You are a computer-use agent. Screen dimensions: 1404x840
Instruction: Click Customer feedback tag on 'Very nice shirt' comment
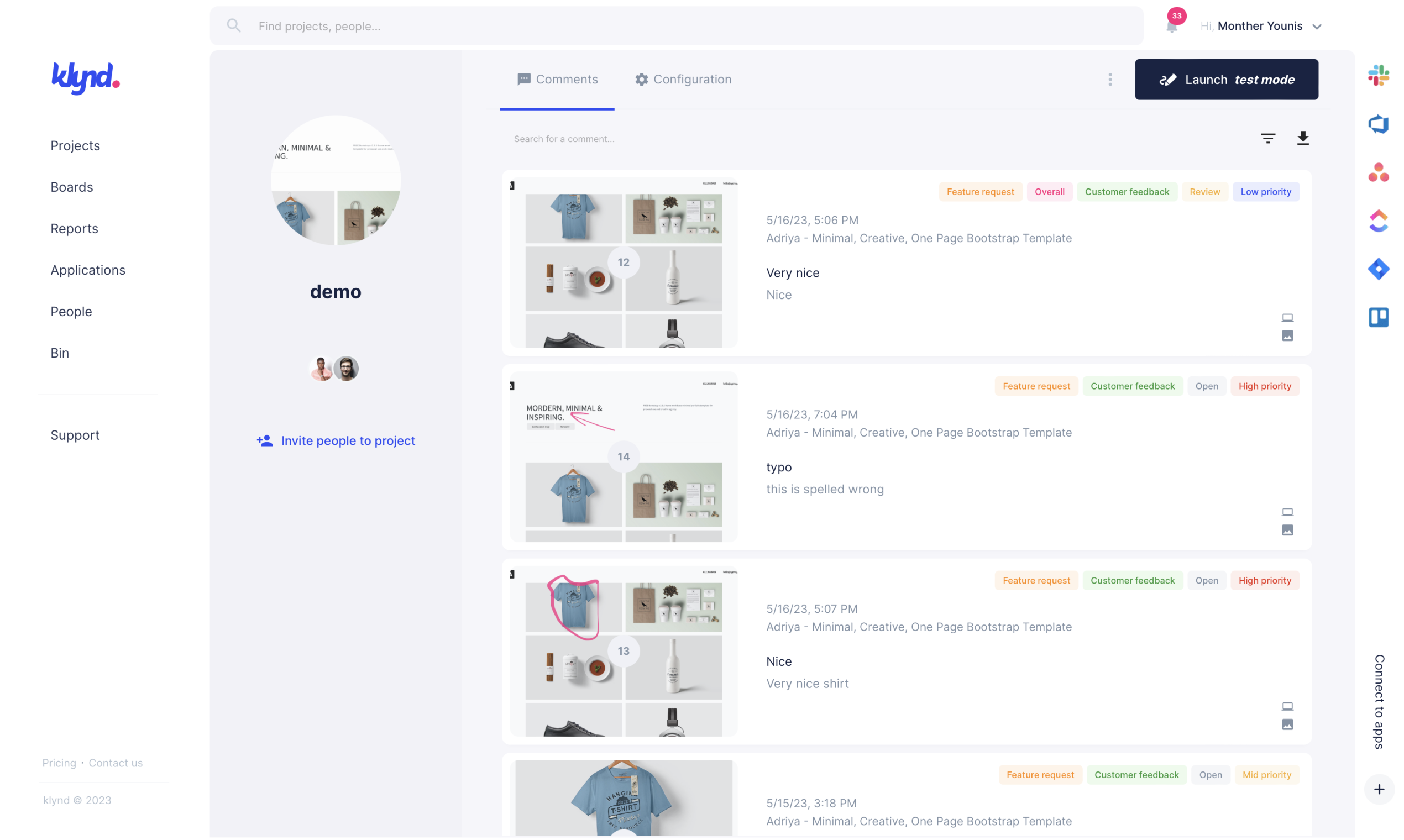tap(1132, 580)
